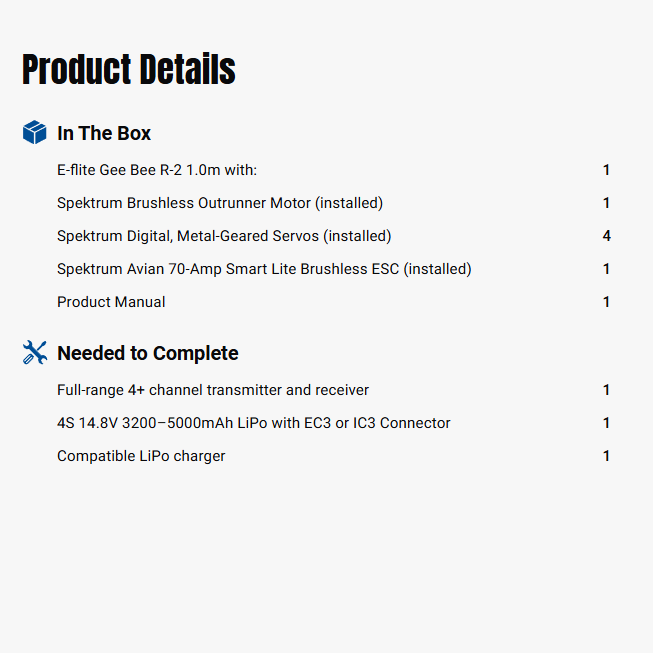This screenshot has width=653, height=653.
Task: Select the Needed to Complete heading
Action: (147, 353)
